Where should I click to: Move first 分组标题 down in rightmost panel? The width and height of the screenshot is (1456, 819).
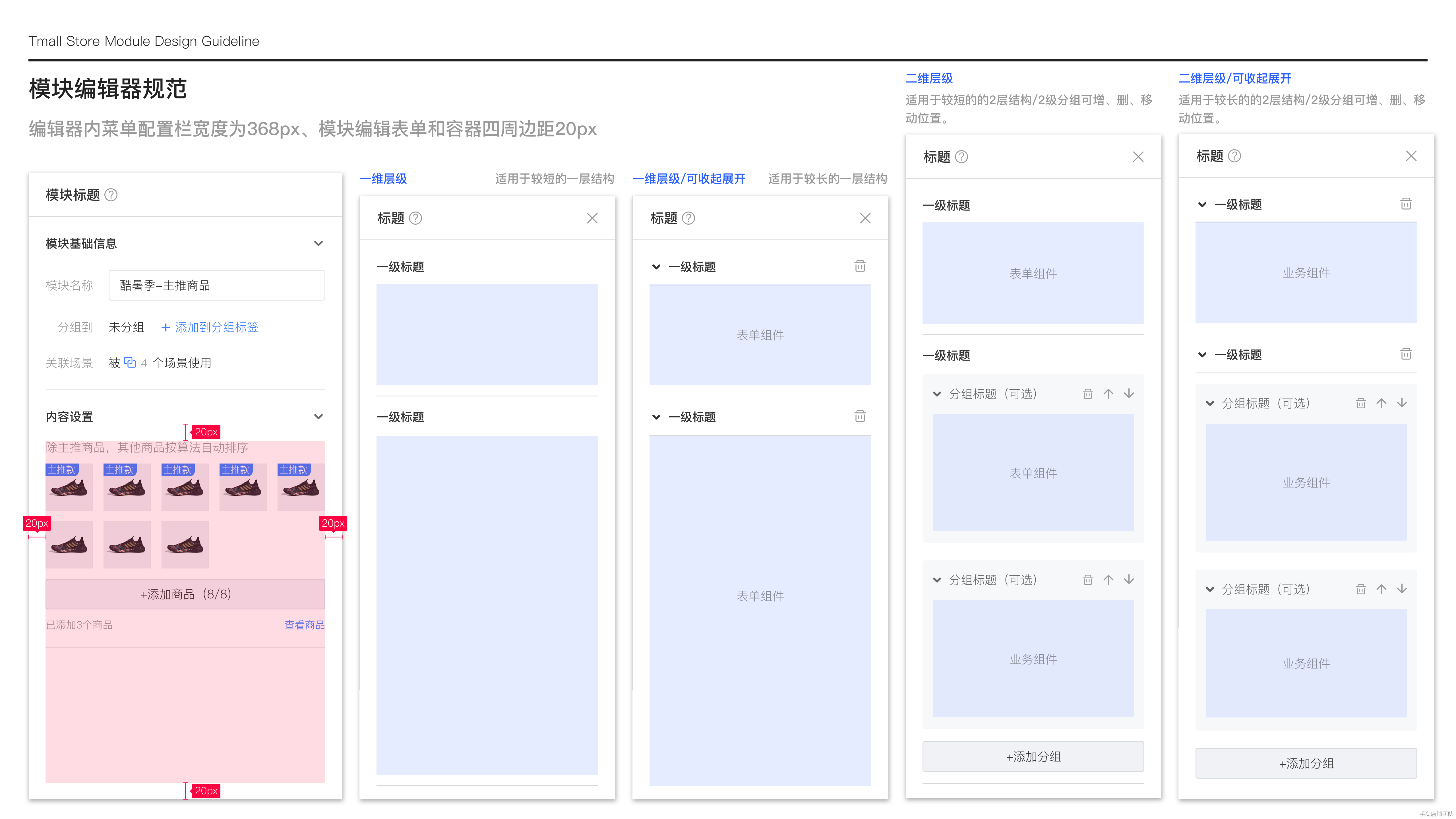pos(1402,403)
